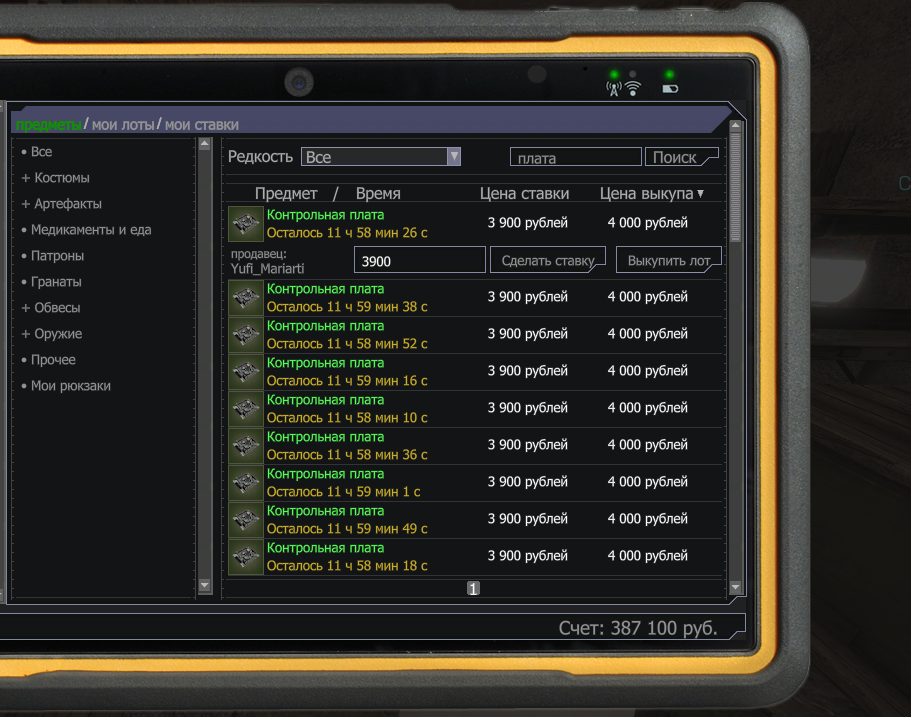Click the bid amount field showing 3900
The width and height of the screenshot is (911, 717).
click(x=419, y=260)
